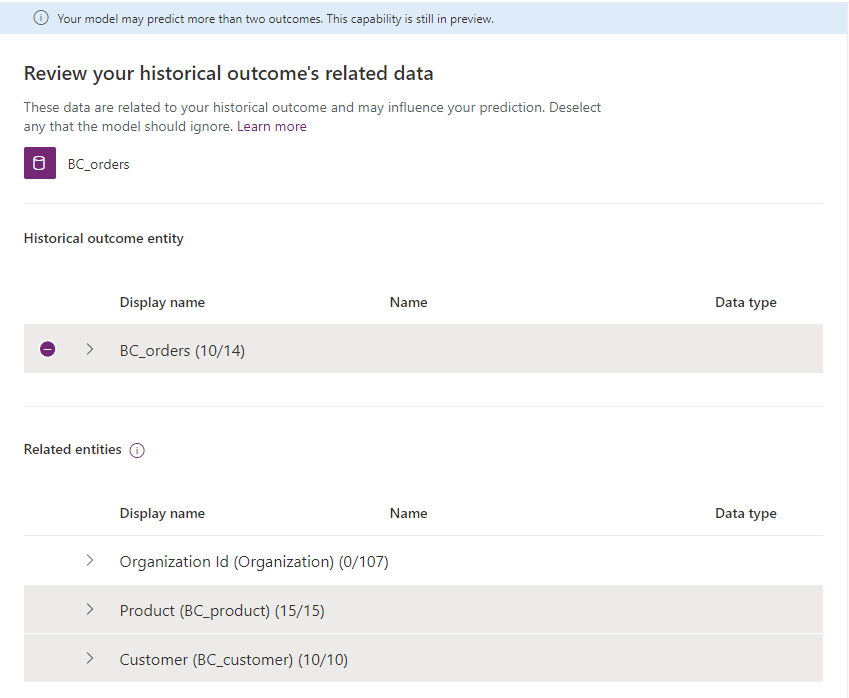Toggle the partial selection circle for BC_orders
The width and height of the screenshot is (849, 698).
(x=47, y=349)
